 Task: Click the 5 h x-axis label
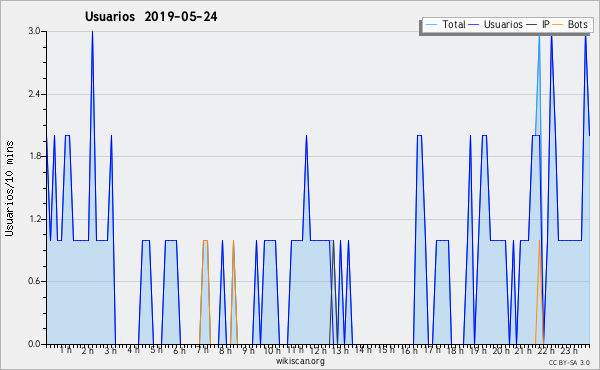click(157, 350)
